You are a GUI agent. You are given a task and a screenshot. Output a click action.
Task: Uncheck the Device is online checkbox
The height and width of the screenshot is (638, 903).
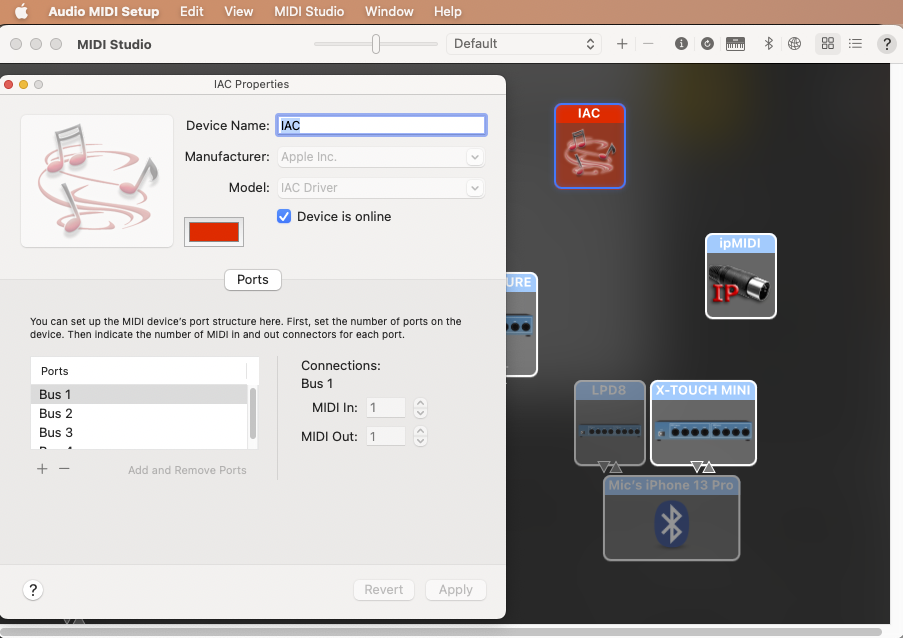coord(284,216)
